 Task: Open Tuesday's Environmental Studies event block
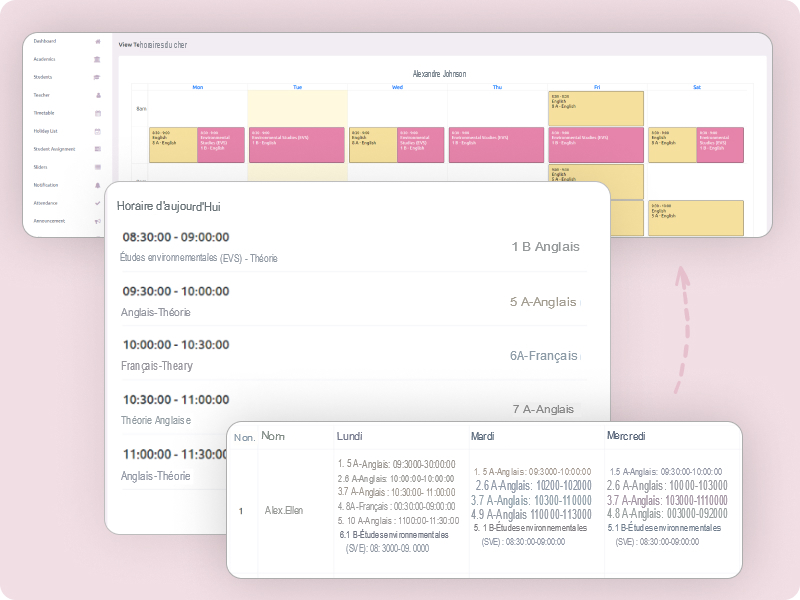297,144
